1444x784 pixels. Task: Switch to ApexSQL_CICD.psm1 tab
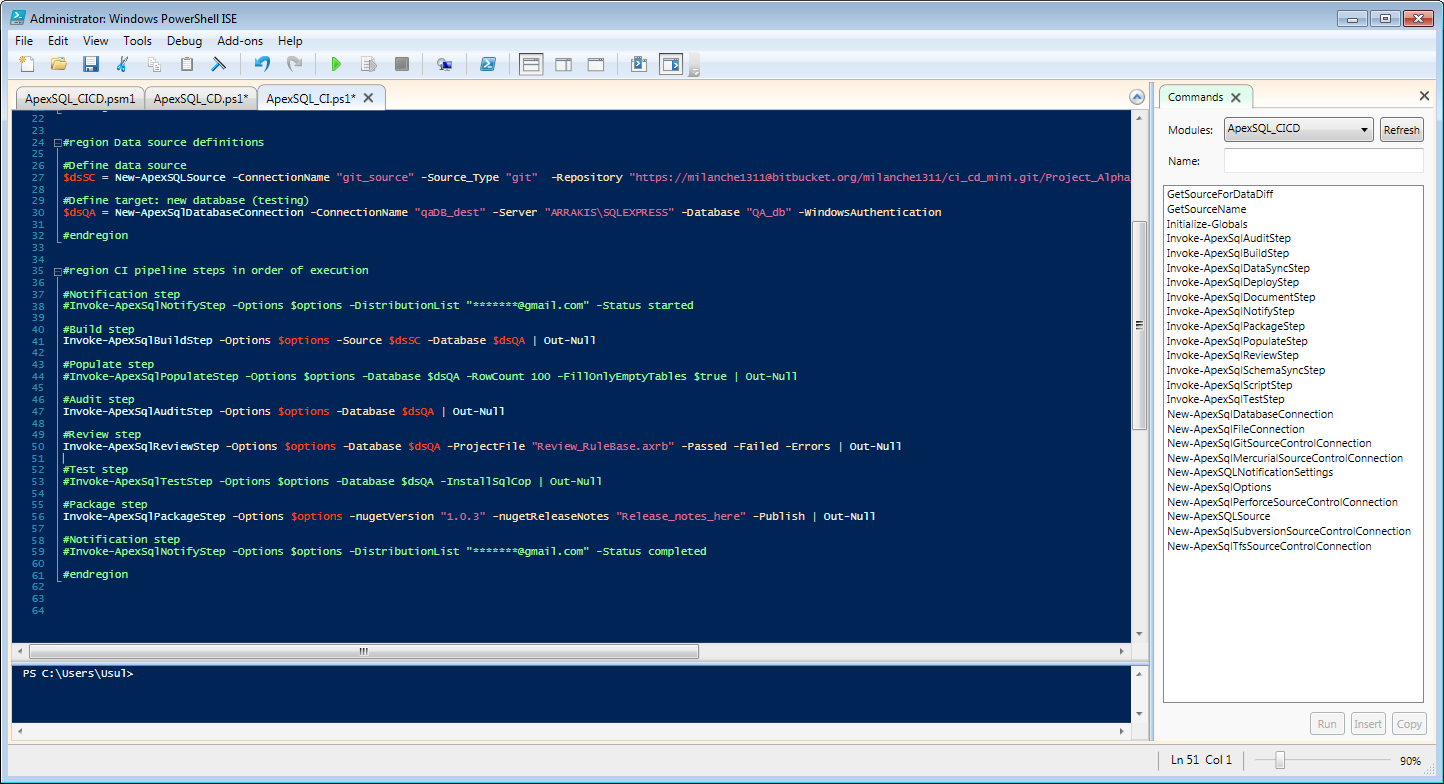(x=81, y=98)
